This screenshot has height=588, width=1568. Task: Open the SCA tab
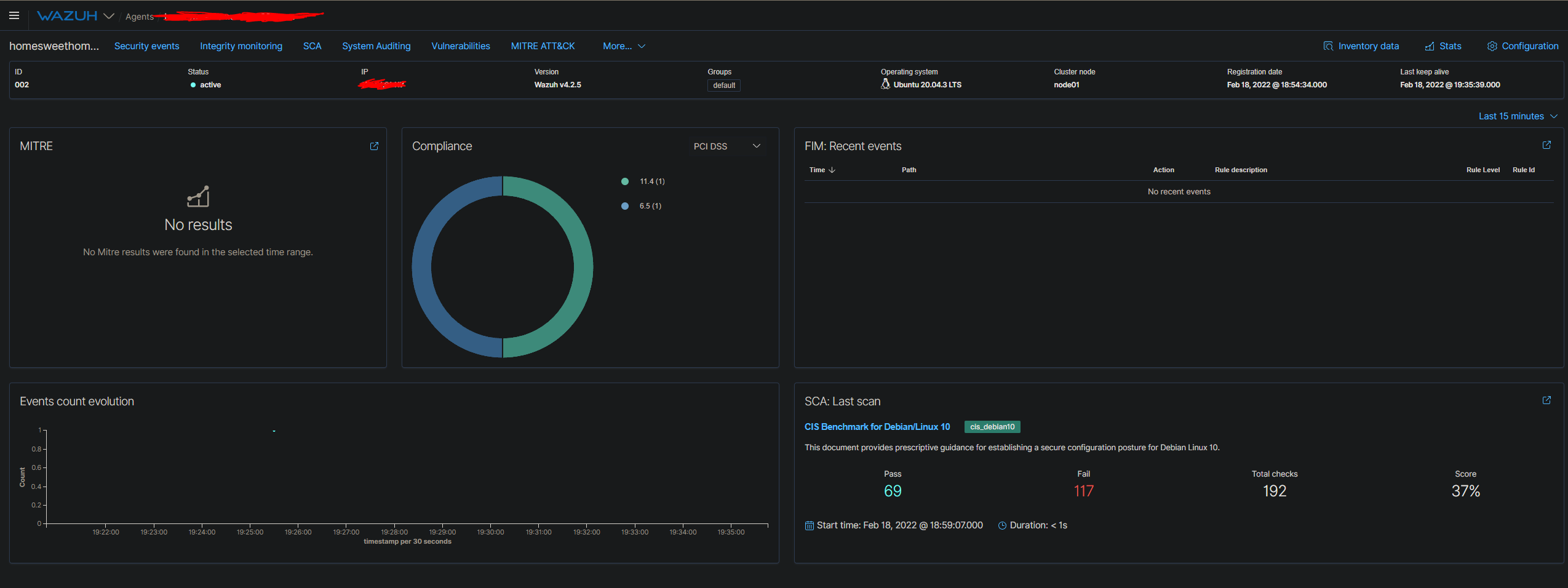tap(312, 46)
